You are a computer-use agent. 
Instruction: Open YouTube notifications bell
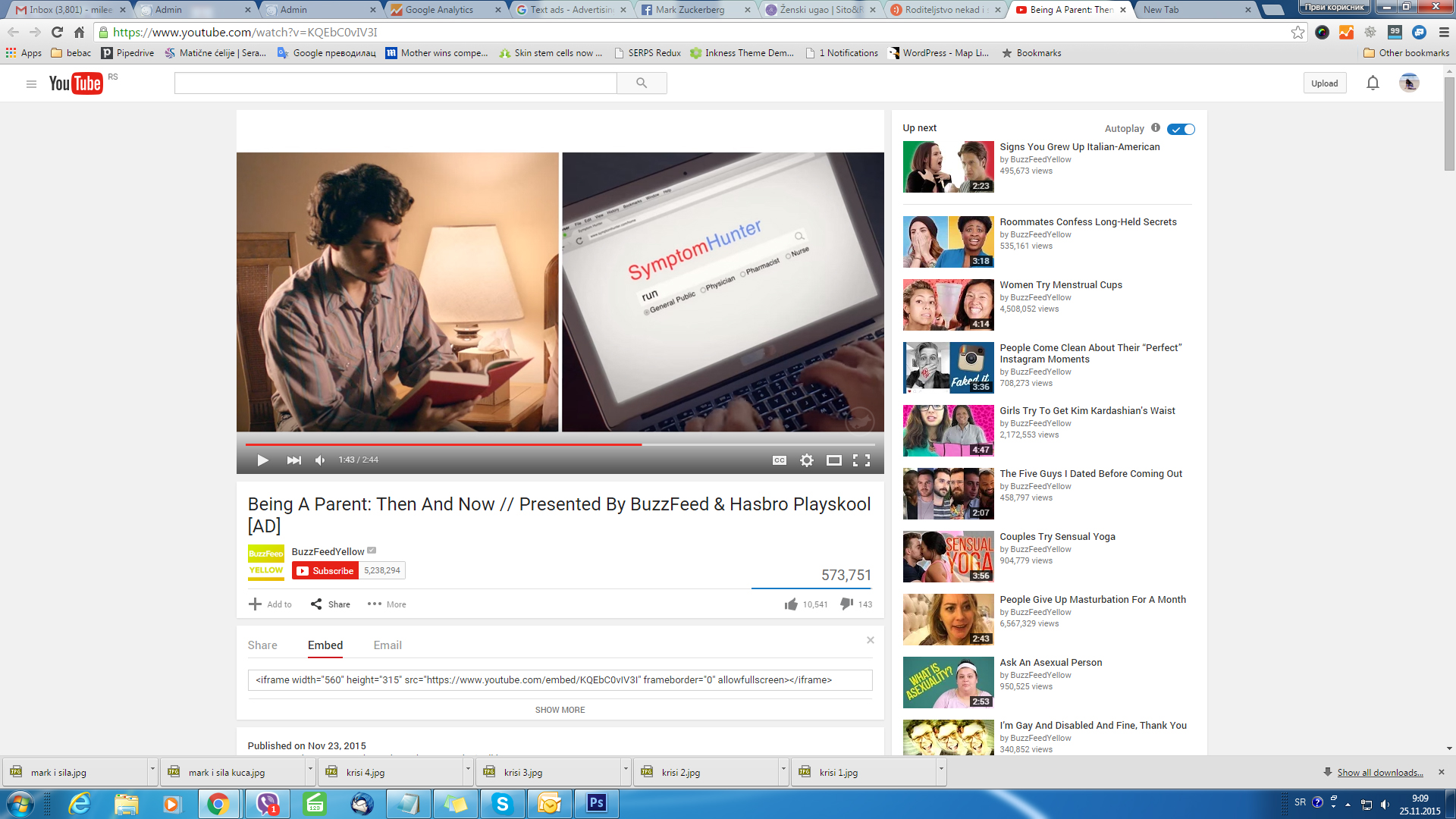(1373, 83)
